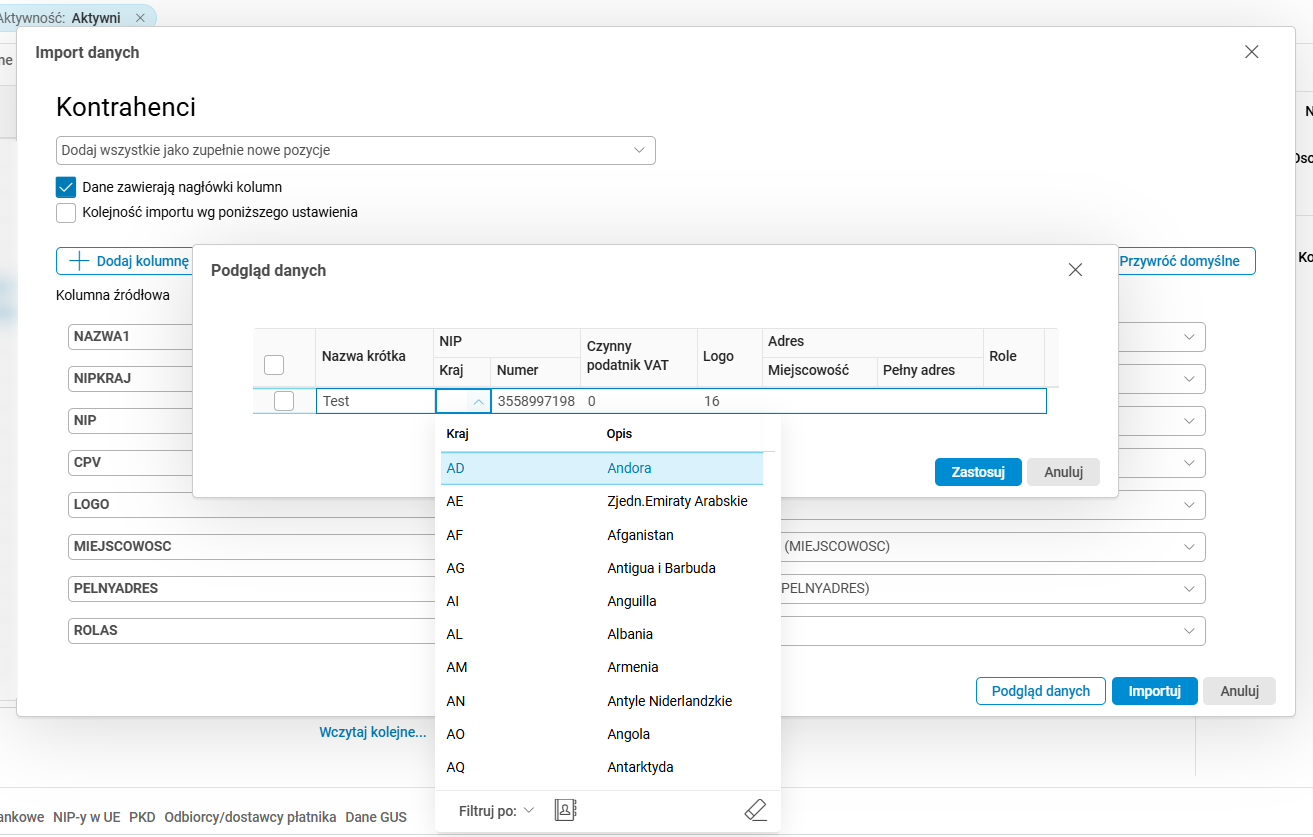Click the PELNYADRES source column field
The height and width of the screenshot is (837, 1313).
pyautogui.click(x=253, y=589)
